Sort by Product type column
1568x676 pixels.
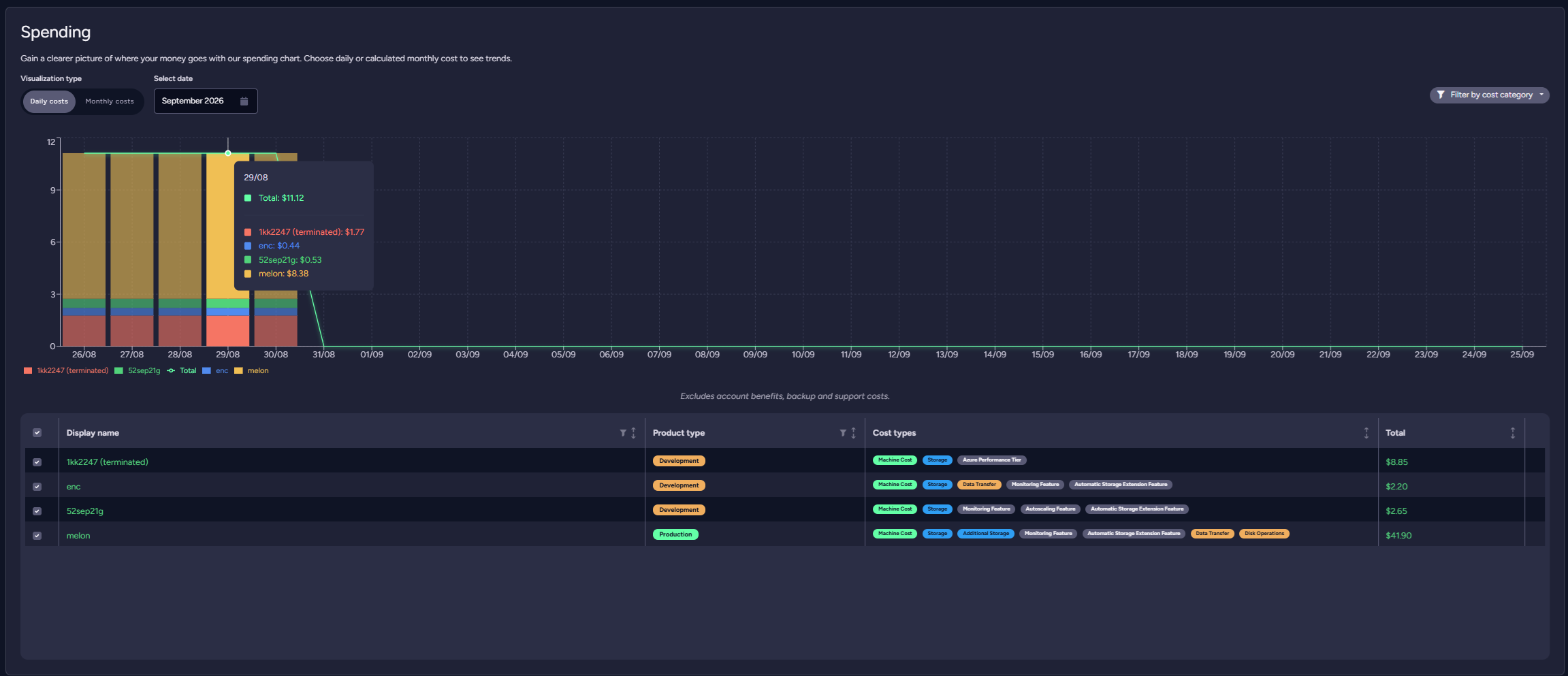[853, 433]
